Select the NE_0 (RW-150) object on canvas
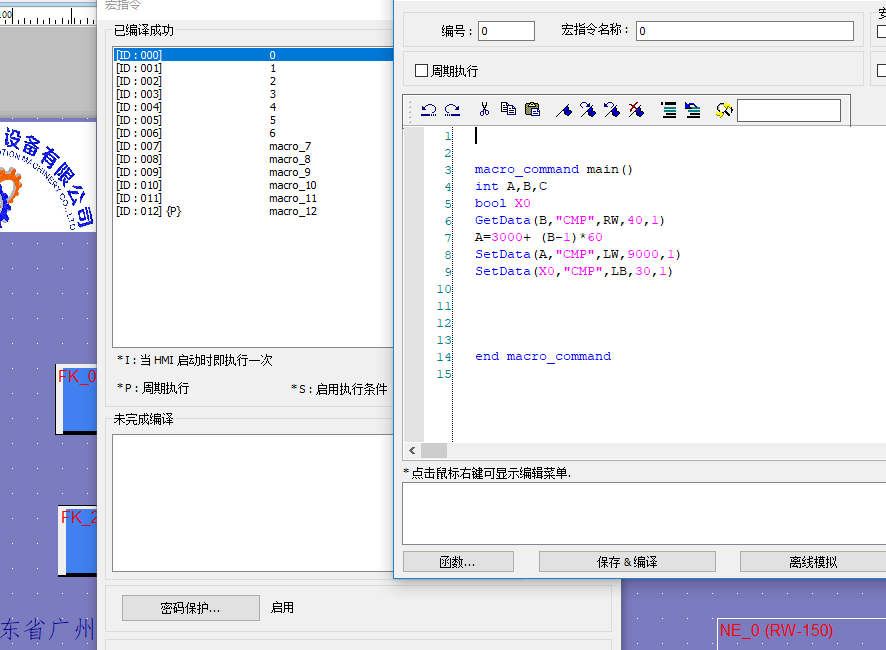 pyautogui.click(x=776, y=630)
